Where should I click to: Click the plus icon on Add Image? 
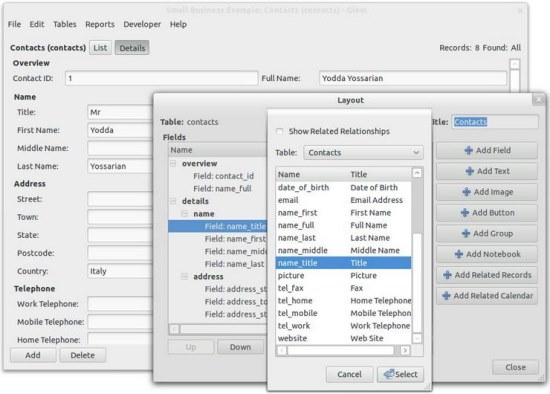pyautogui.click(x=467, y=192)
